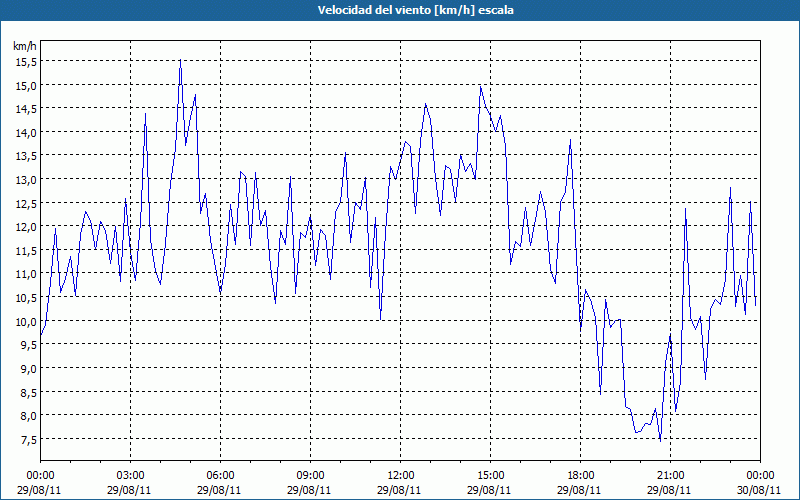Click the 7,5 y-axis value
The width and height of the screenshot is (800, 500).
tap(29, 439)
